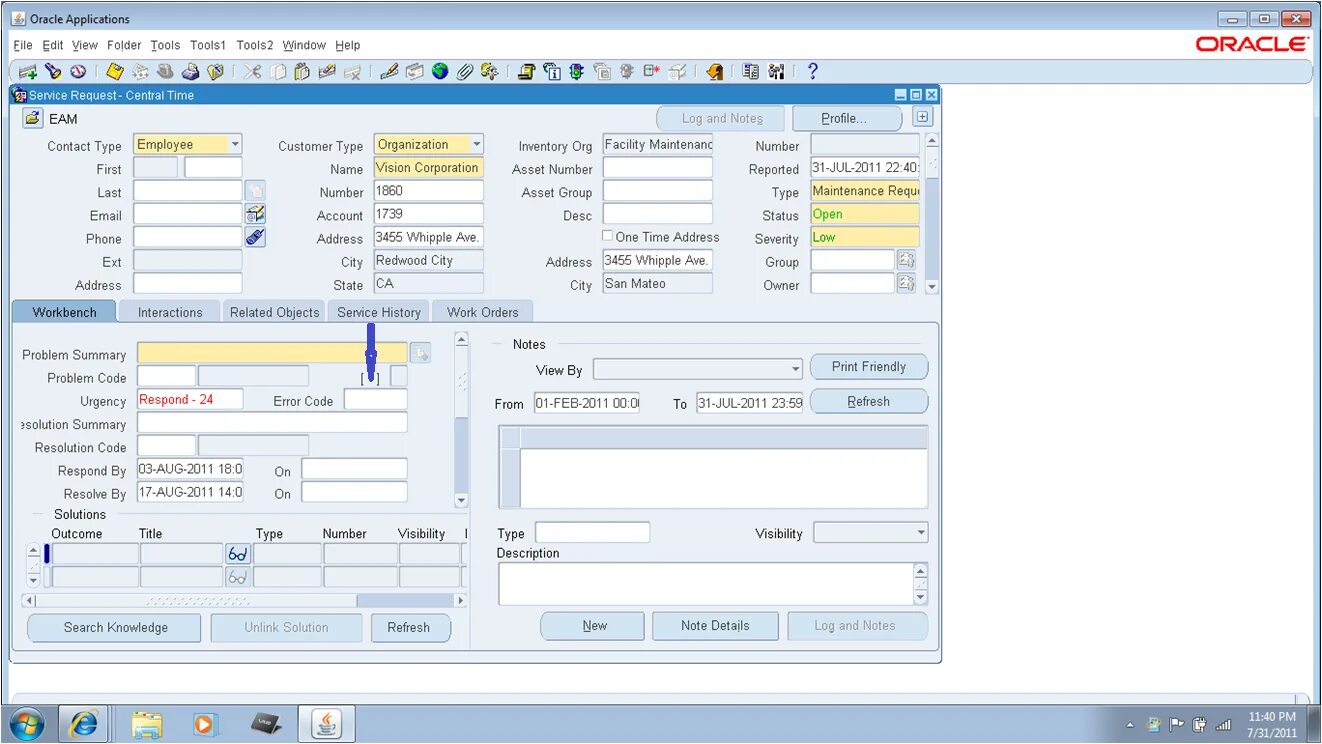Click the Cut scissors toolbar icon

(x=253, y=72)
